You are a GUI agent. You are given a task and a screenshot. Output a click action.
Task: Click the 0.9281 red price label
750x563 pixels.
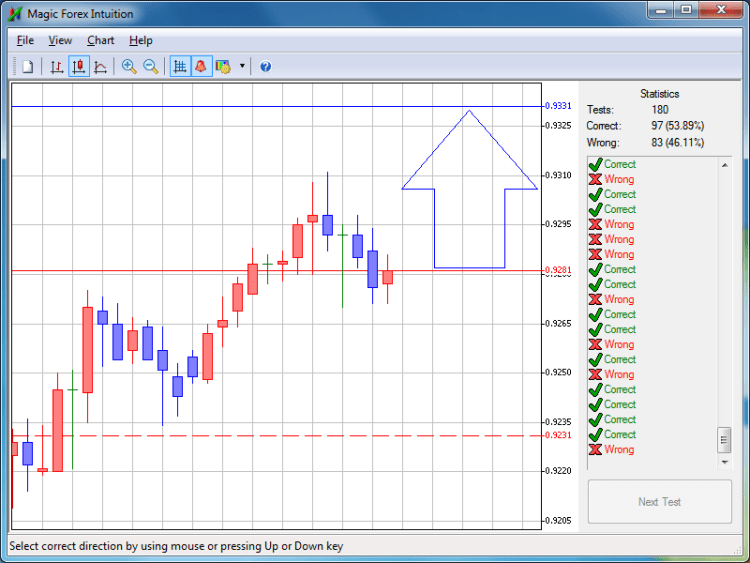pyautogui.click(x=558, y=270)
